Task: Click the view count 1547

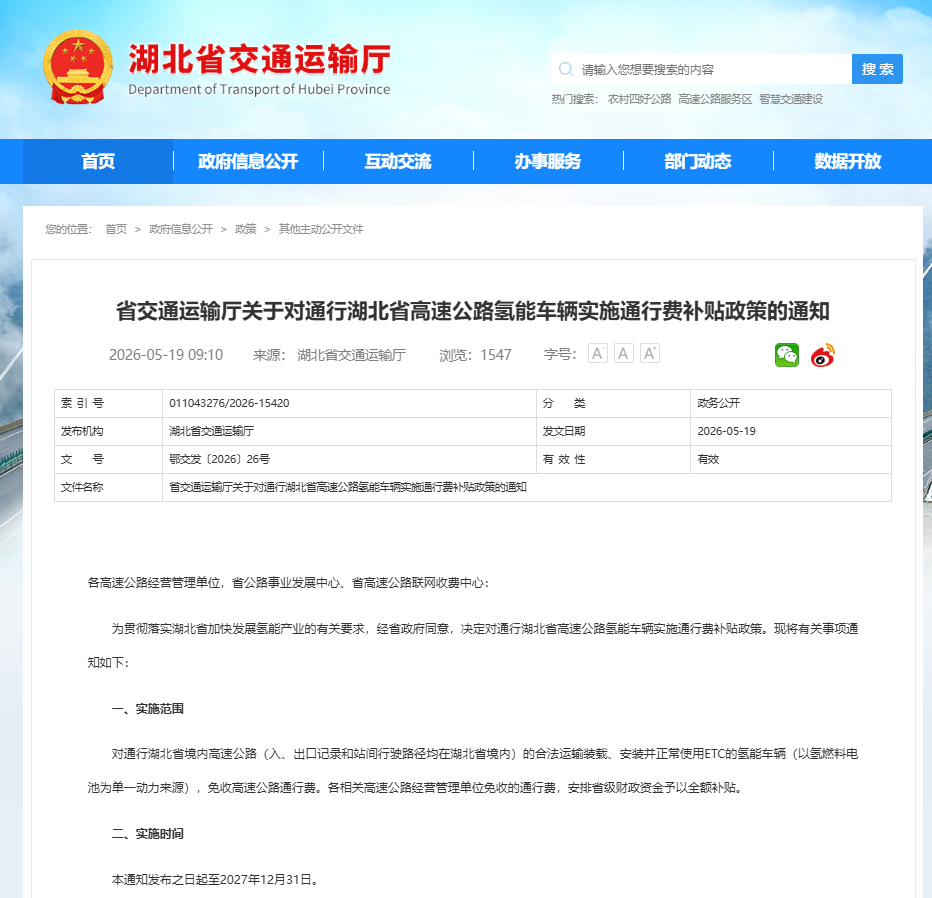Action: pos(496,355)
